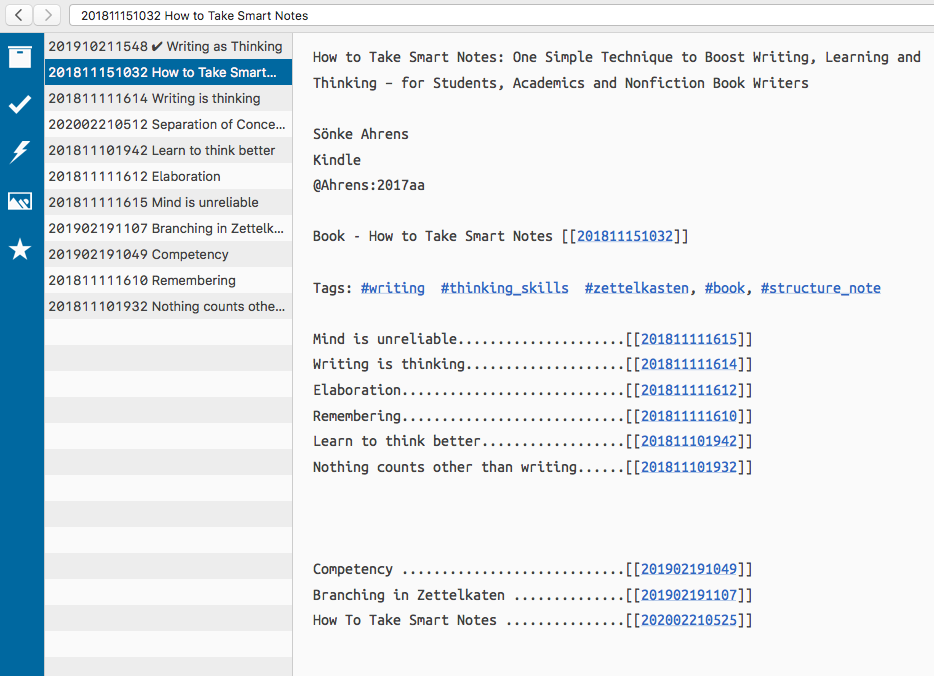Open note 201811111614 Writing is thinking
934x676 pixels.
(168, 98)
